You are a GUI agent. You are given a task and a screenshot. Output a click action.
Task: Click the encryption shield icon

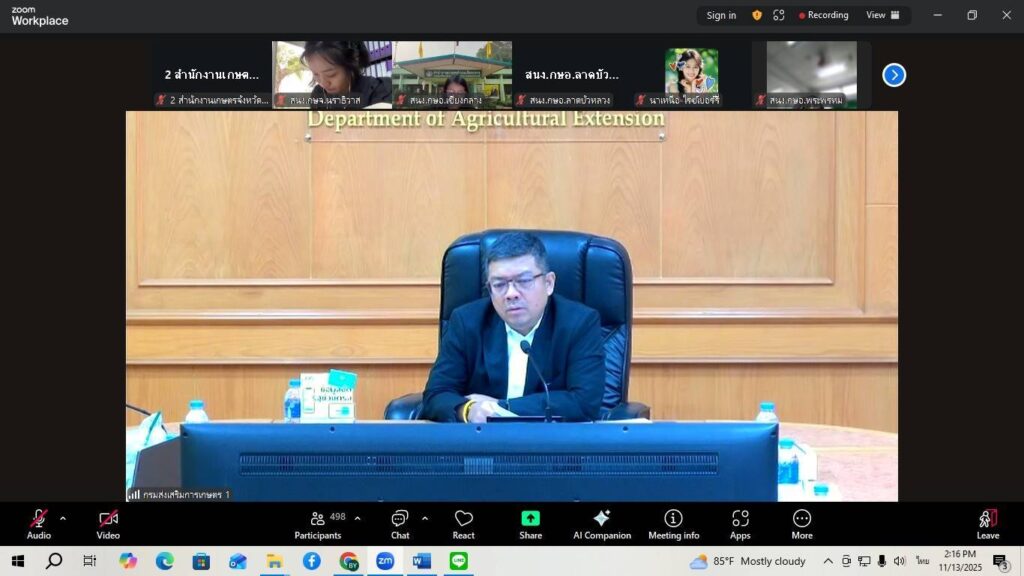(757, 15)
